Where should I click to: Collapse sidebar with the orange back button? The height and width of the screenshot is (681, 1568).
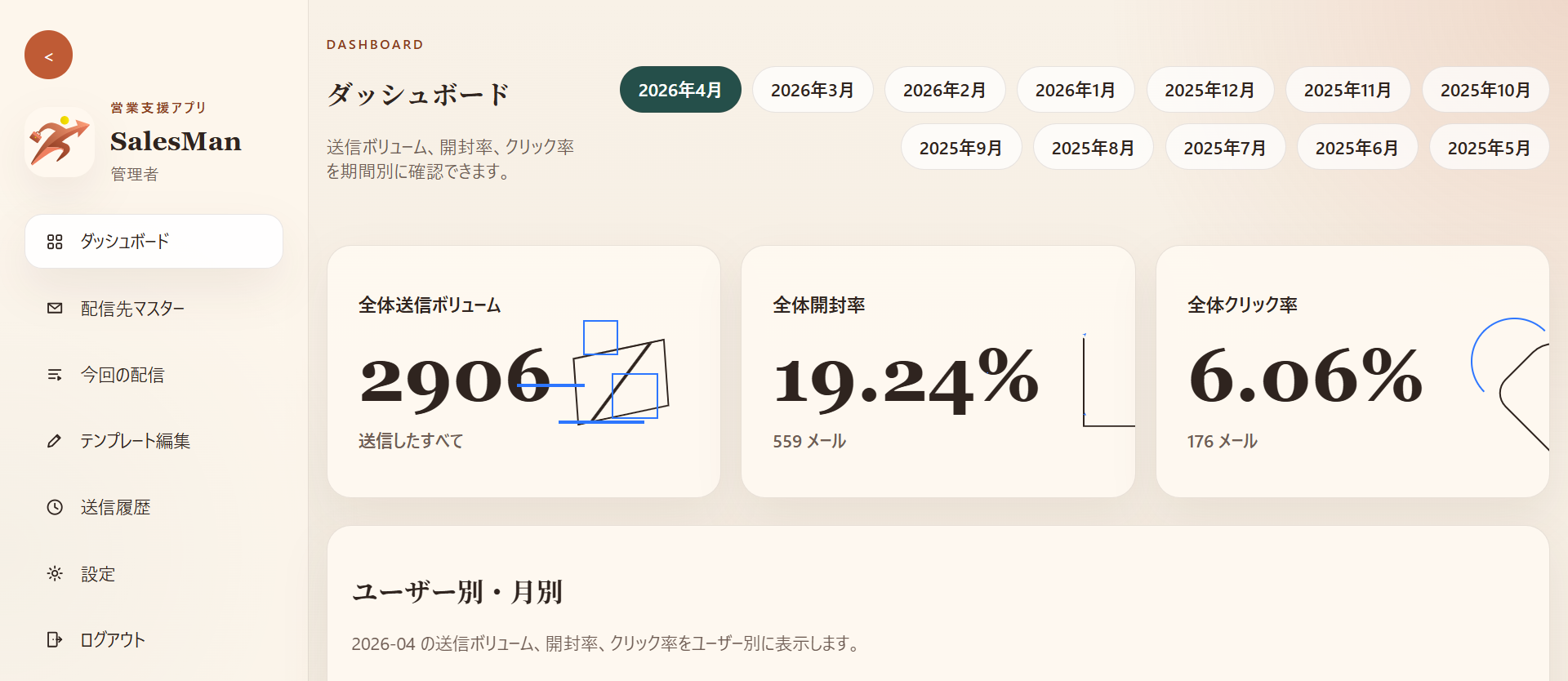pos(48,55)
